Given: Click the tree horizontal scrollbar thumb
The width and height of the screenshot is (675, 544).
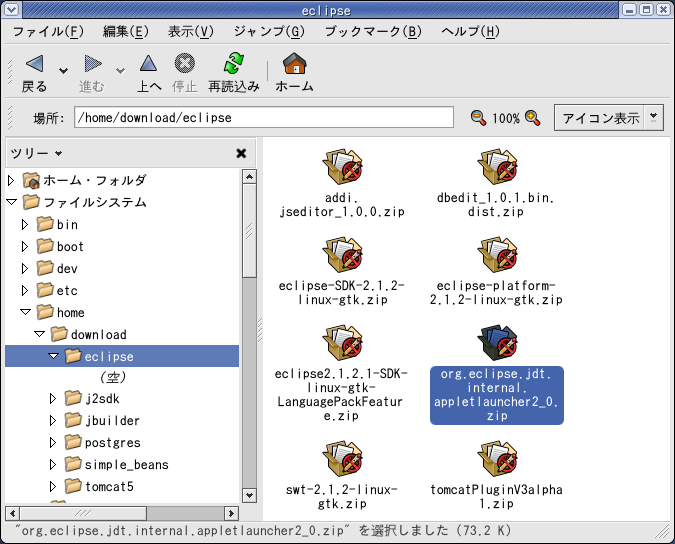Looking at the screenshot, I should pos(83,513).
